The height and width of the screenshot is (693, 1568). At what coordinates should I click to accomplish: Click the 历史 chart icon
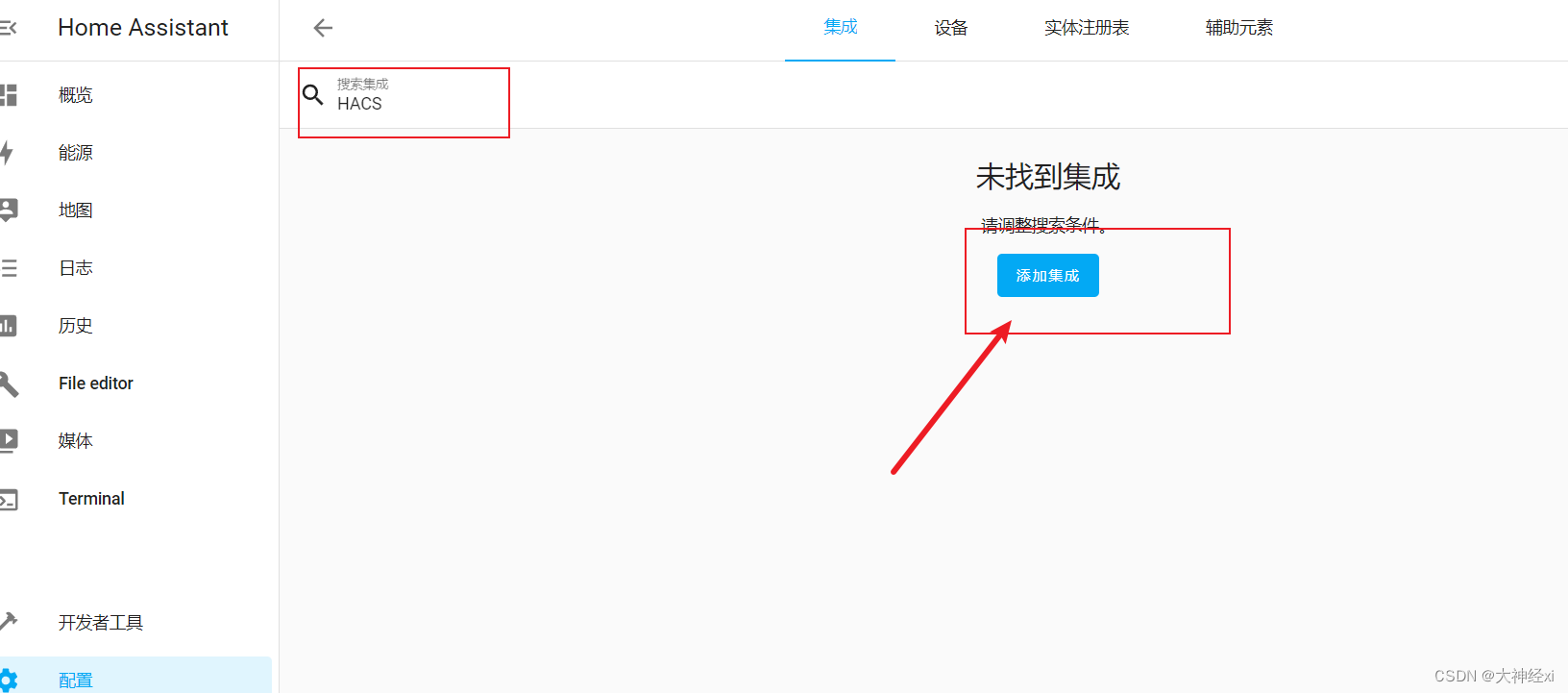pyautogui.click(x=8, y=326)
